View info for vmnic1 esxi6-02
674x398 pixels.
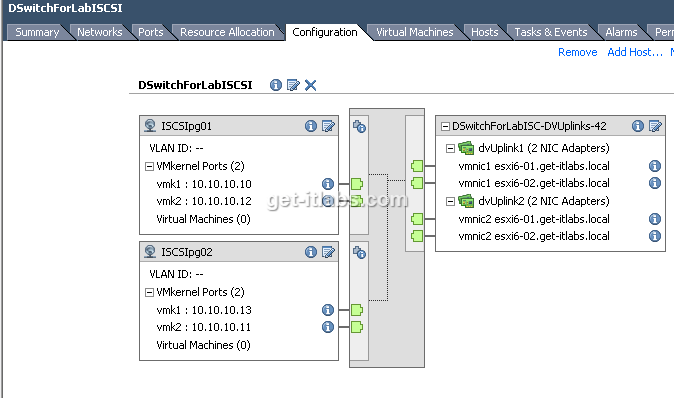click(x=655, y=183)
